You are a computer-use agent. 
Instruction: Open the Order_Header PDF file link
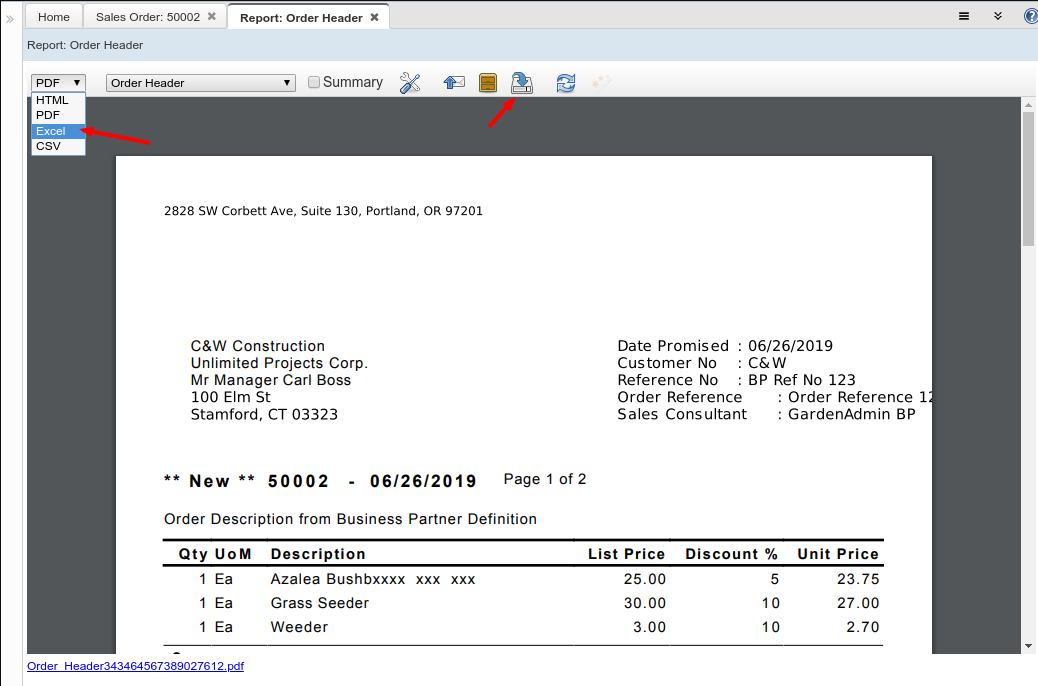click(135, 666)
